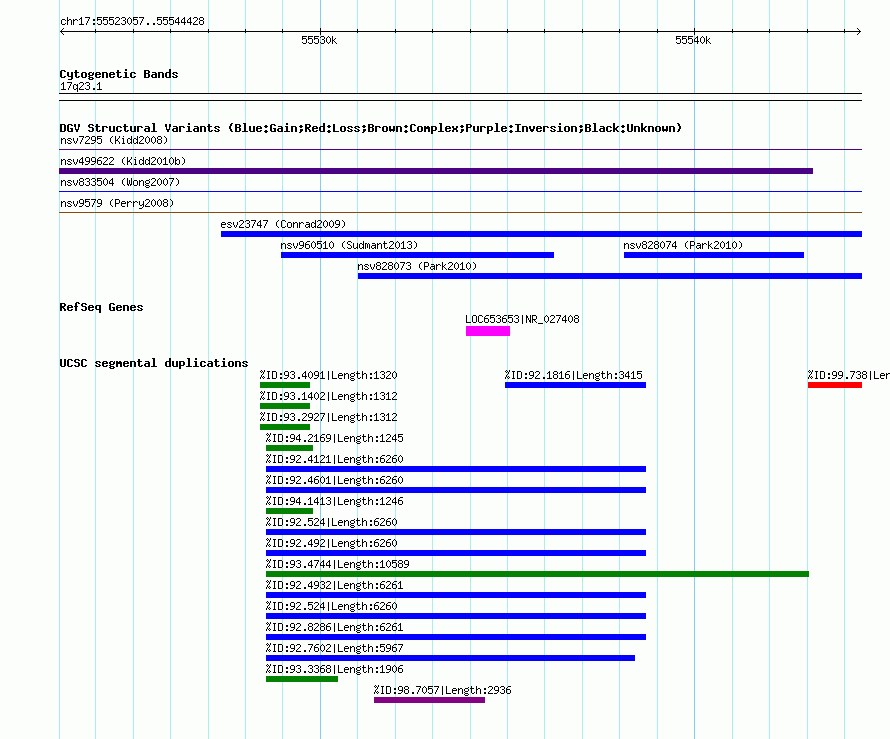890x739 pixels.
Task: Click the blue esv23747 gain bar
Action: pyautogui.click(x=541, y=234)
